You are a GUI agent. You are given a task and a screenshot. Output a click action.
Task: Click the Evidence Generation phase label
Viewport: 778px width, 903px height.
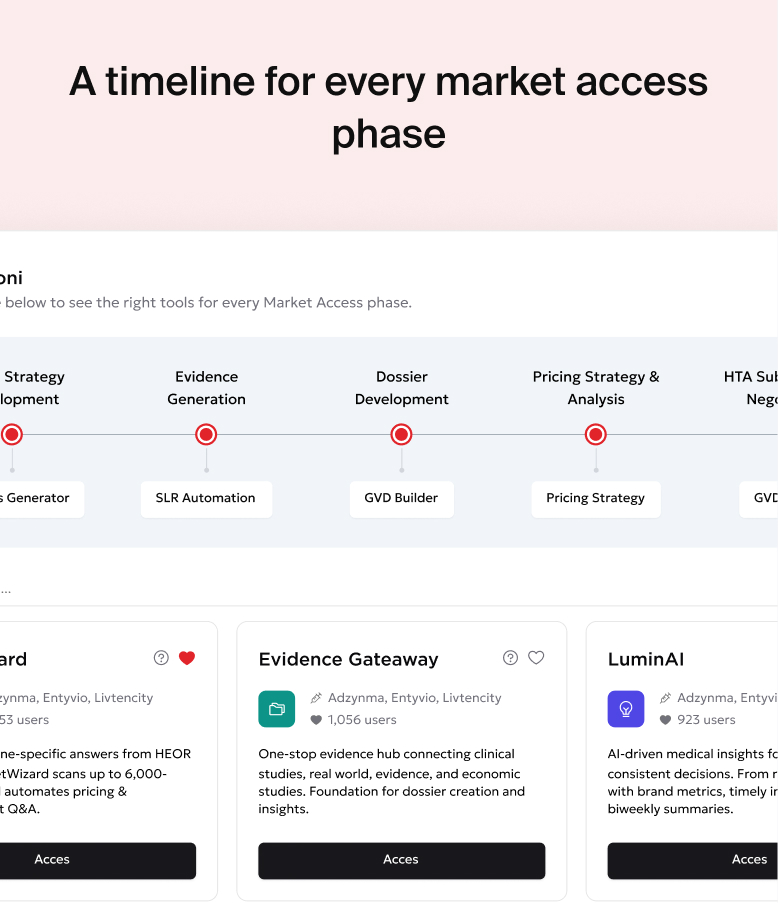pos(206,388)
